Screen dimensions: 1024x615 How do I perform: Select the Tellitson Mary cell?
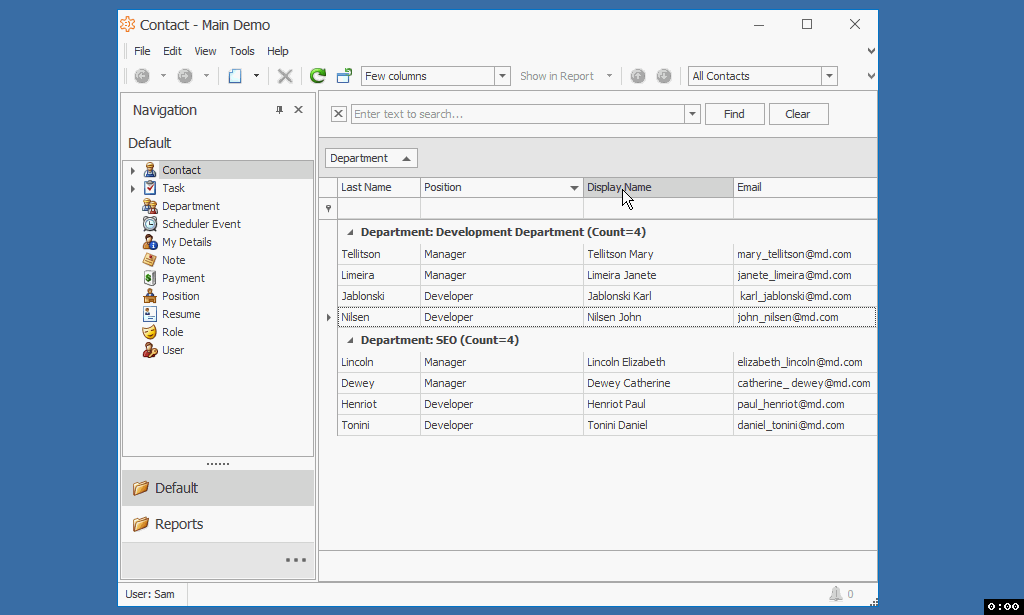click(658, 254)
